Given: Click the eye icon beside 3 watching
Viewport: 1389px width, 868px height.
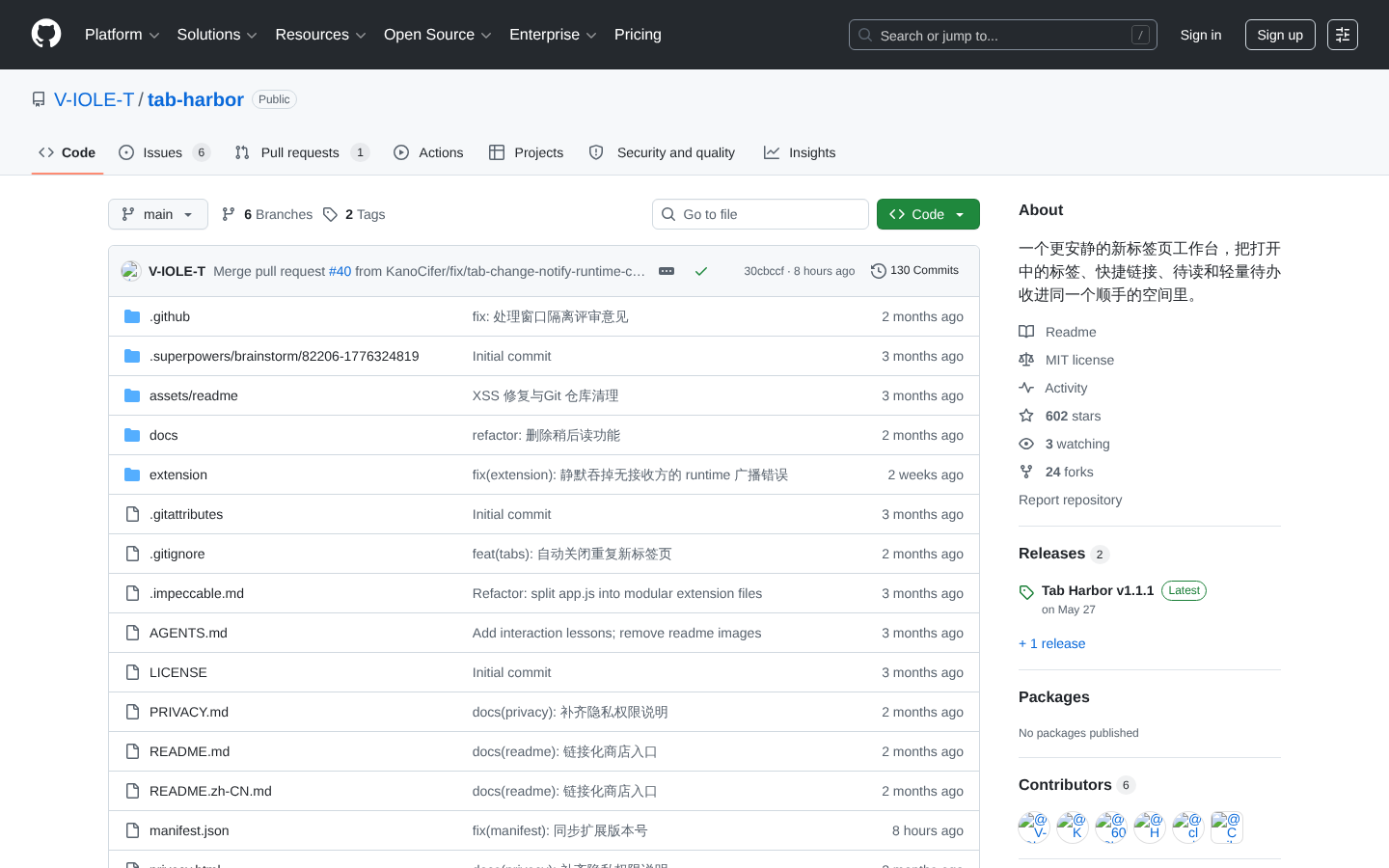Looking at the screenshot, I should pyautogui.click(x=1026, y=444).
